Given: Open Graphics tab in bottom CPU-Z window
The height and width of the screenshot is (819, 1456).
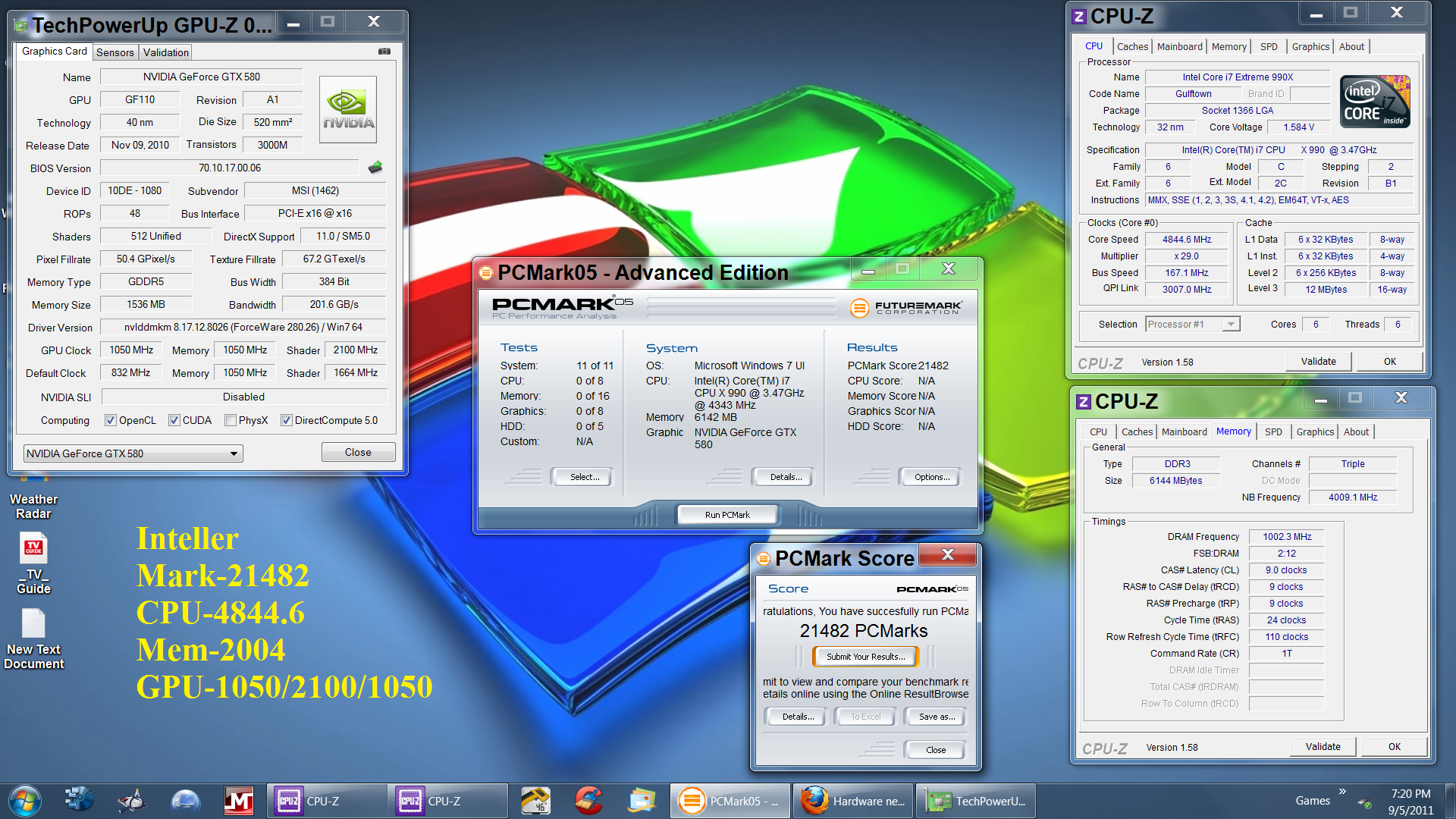Looking at the screenshot, I should pos(1315,431).
